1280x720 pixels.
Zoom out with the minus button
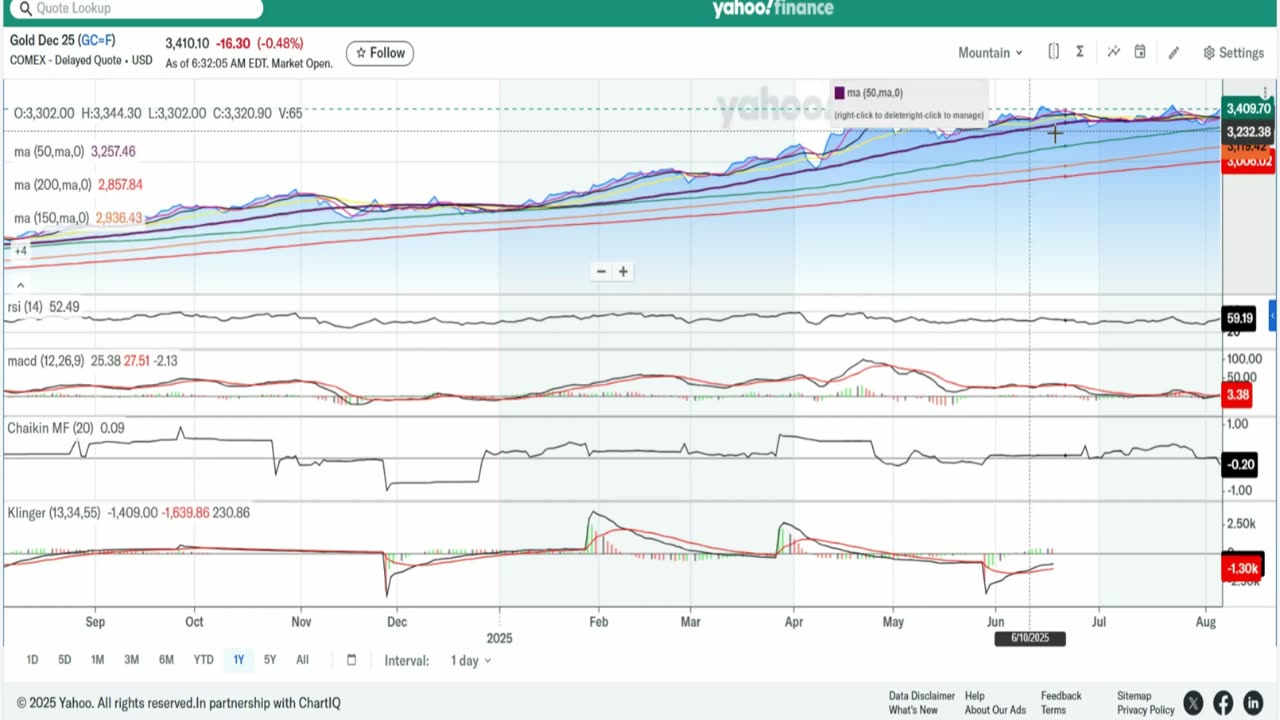tap(601, 271)
